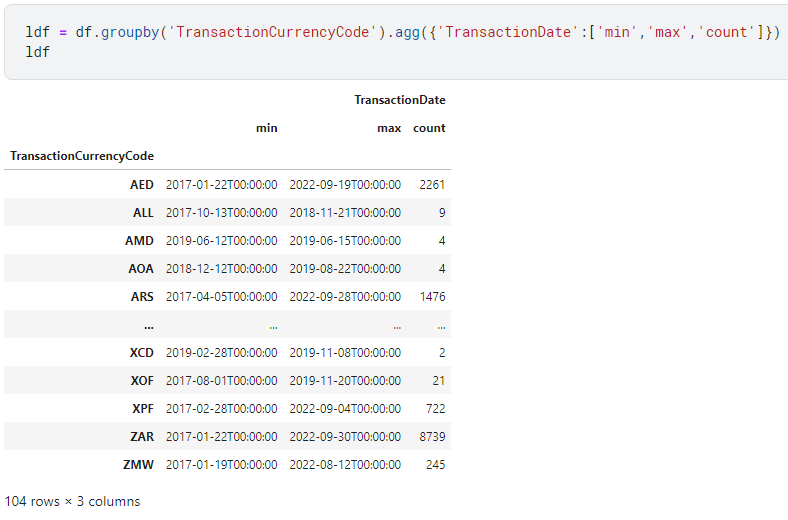Click XOF max date 2019-11-20T00:00:00

point(345,381)
